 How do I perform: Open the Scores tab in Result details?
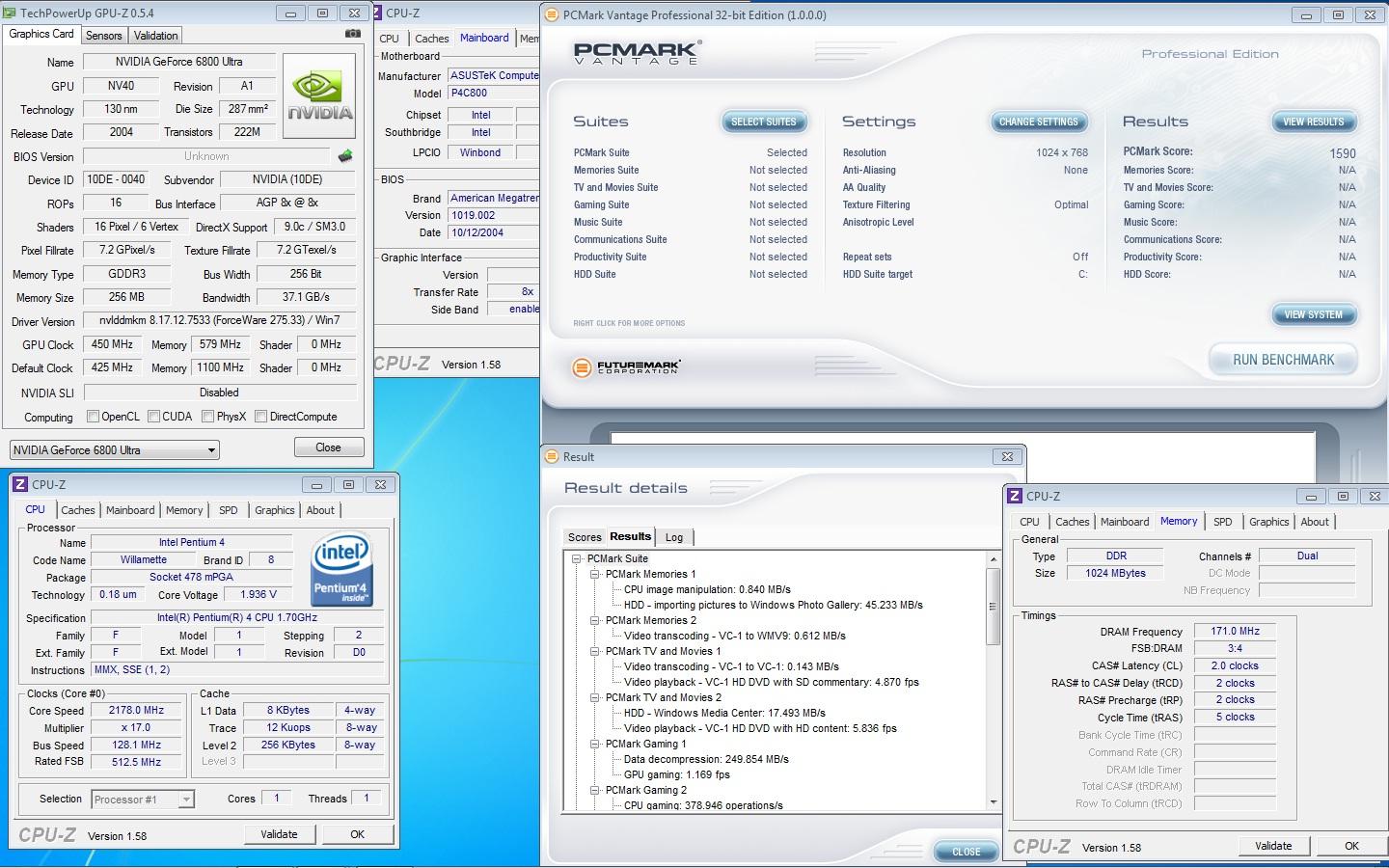pyautogui.click(x=585, y=537)
